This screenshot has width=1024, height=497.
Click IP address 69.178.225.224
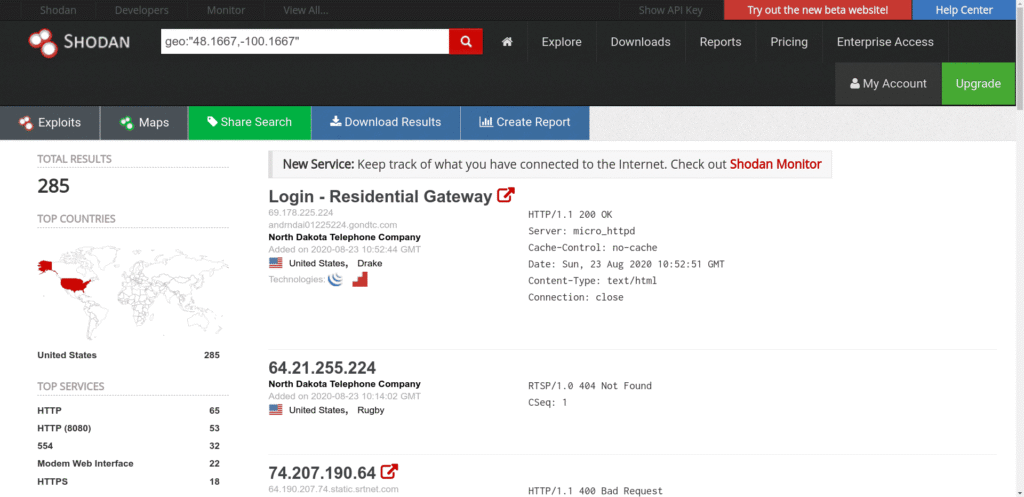tap(300, 213)
